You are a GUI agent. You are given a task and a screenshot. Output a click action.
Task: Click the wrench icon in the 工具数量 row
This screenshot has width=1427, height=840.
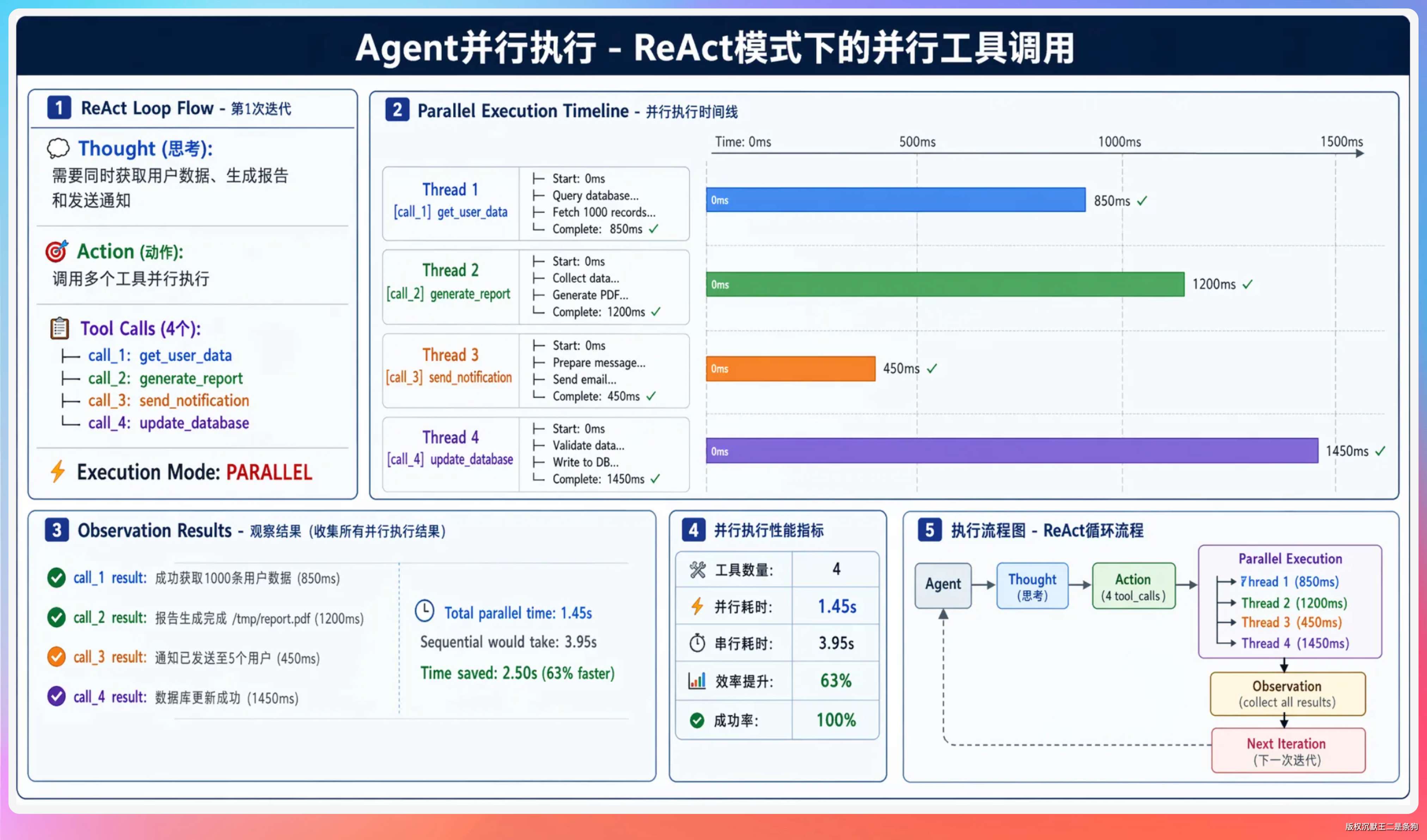point(698,569)
